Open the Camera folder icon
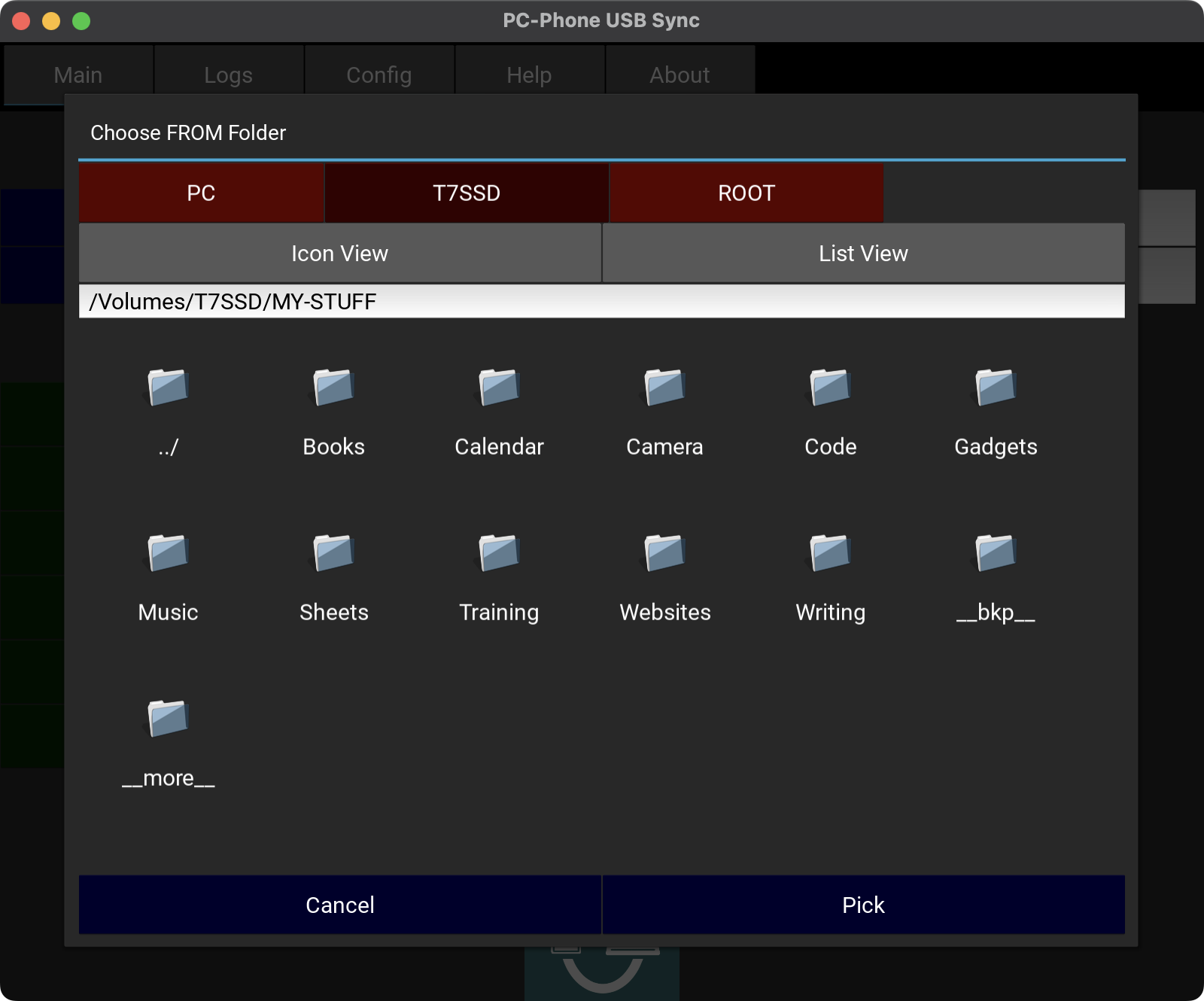Image resolution: width=1204 pixels, height=1001 pixels. (664, 388)
